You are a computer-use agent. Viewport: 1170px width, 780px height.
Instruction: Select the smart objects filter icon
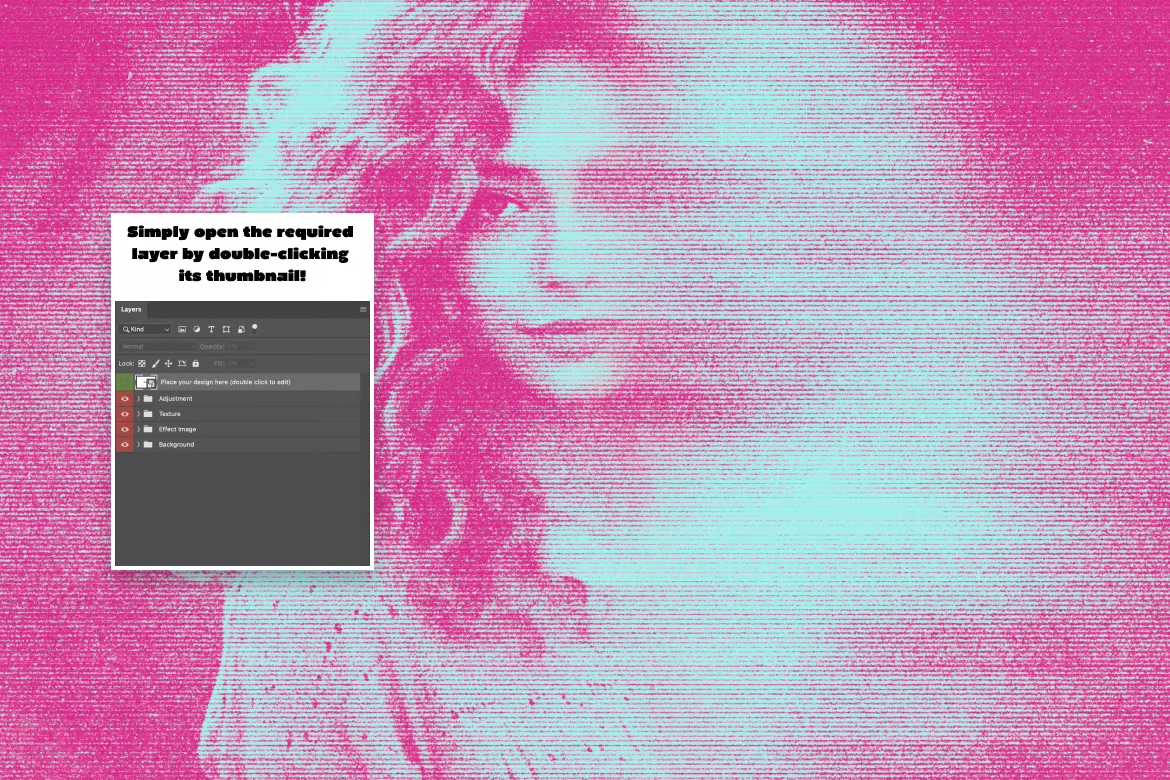pos(241,329)
